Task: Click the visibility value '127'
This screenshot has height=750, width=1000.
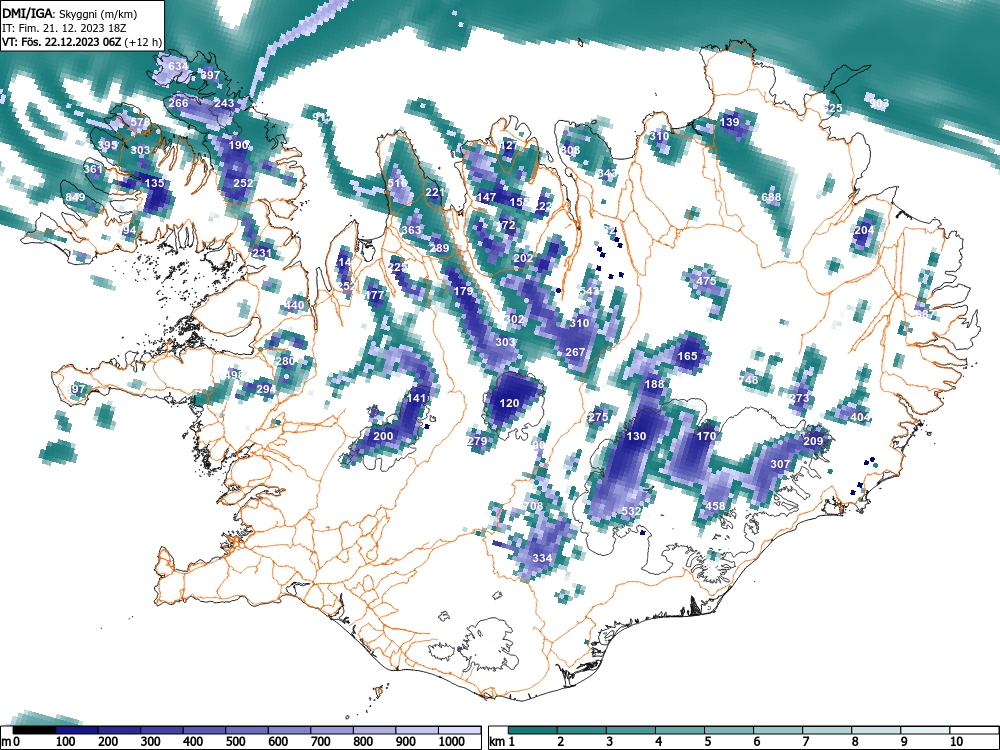Action: pyautogui.click(x=509, y=145)
